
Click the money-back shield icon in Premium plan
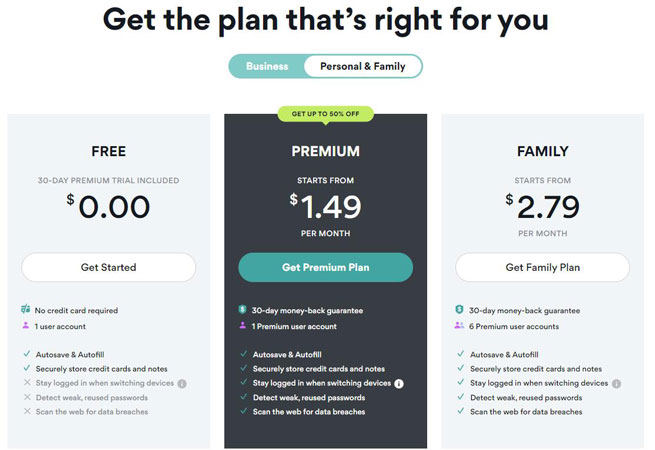coord(243,311)
